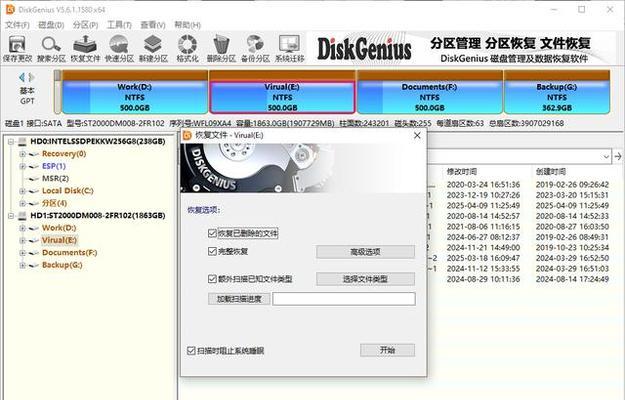The height and width of the screenshot is (400, 625).
Task: Collapse the HD1 ST2000DM008 disk node
Action: pyautogui.click(x=11, y=216)
